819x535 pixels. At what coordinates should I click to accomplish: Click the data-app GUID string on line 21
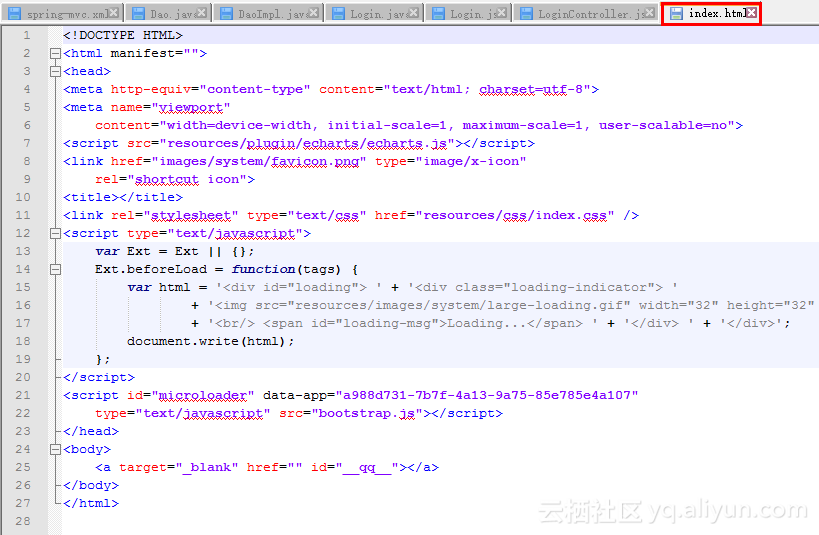pyautogui.click(x=487, y=396)
